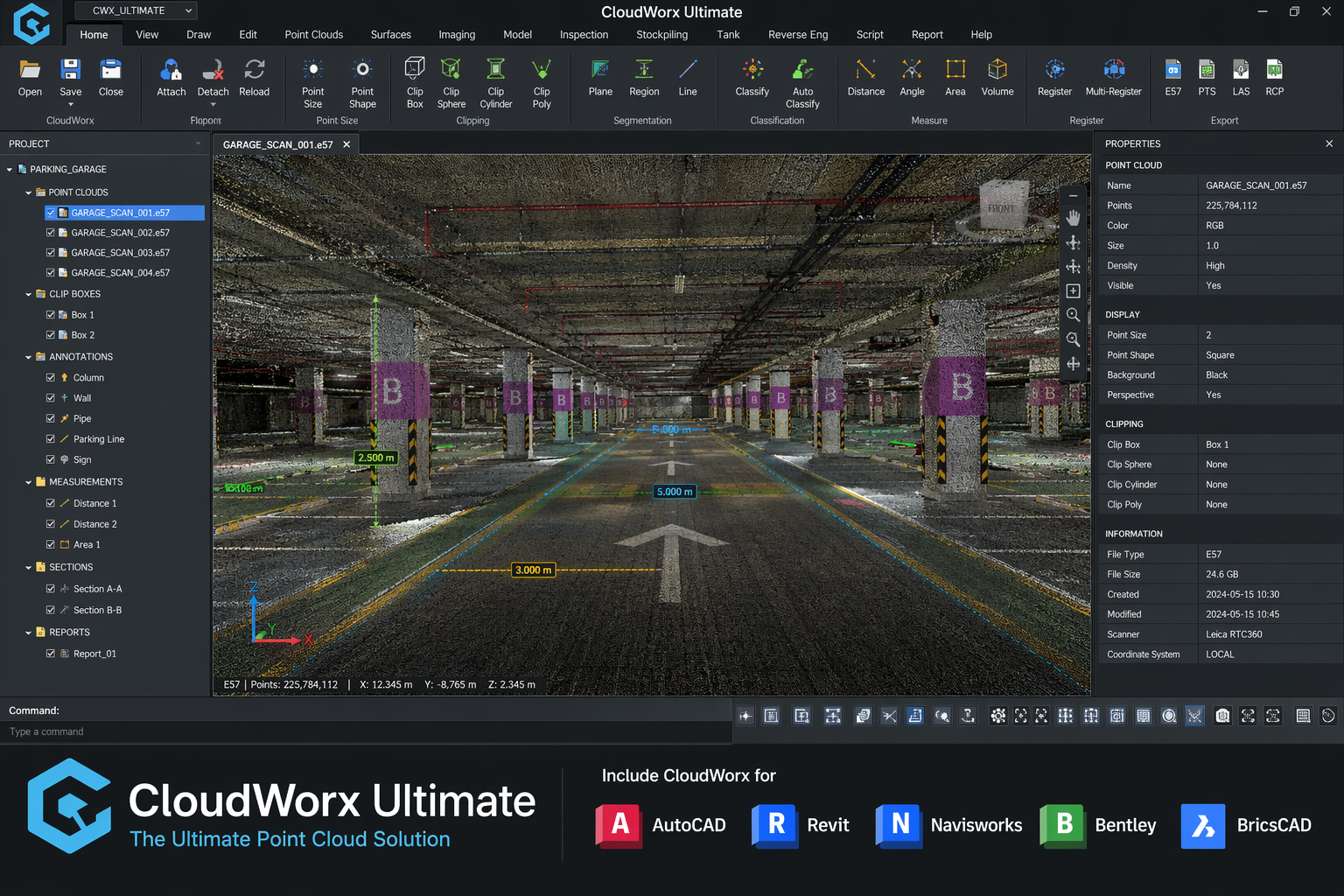
Task: Launch Multi-Register
Action: pyautogui.click(x=1114, y=78)
